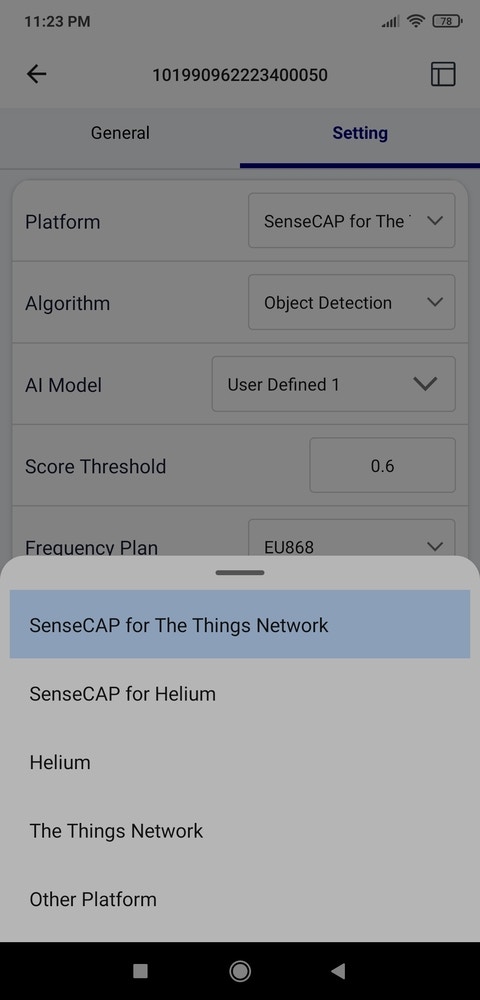
Task: Select Other Platform option
Action: click(240, 899)
